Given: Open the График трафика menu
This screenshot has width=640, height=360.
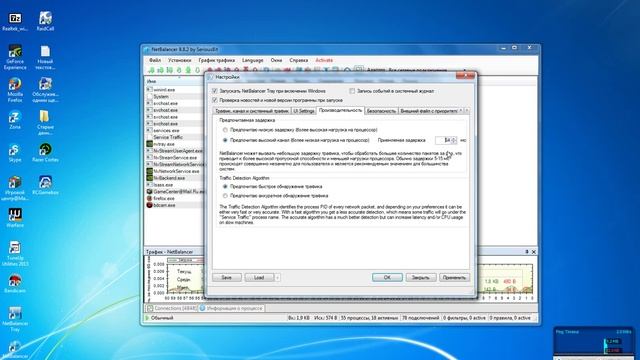Looking at the screenshot, I should click(x=217, y=60).
